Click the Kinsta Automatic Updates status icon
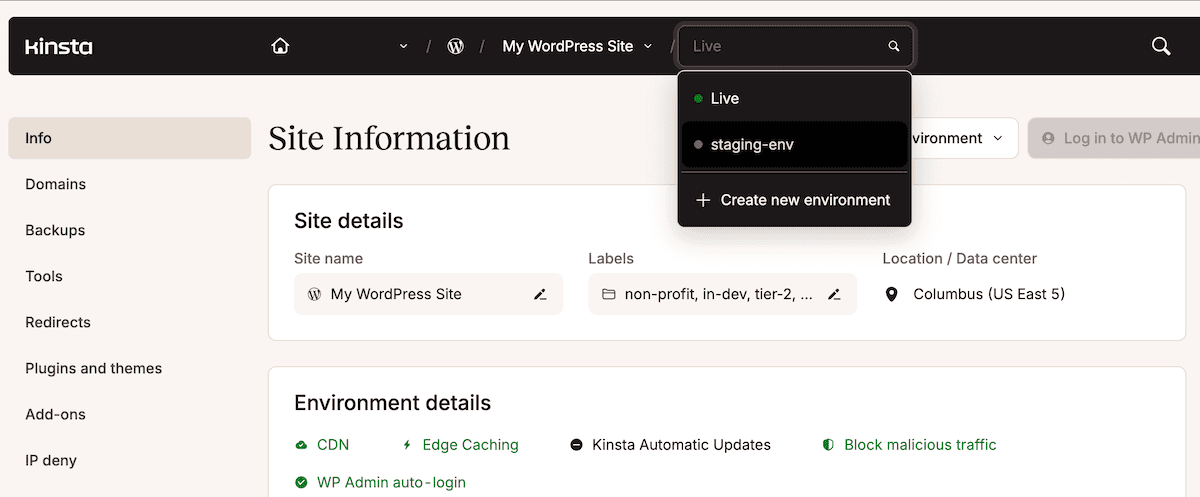 pos(576,445)
